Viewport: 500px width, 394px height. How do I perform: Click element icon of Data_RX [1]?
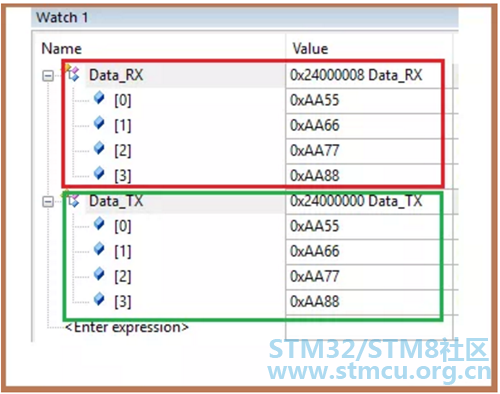coord(99,123)
